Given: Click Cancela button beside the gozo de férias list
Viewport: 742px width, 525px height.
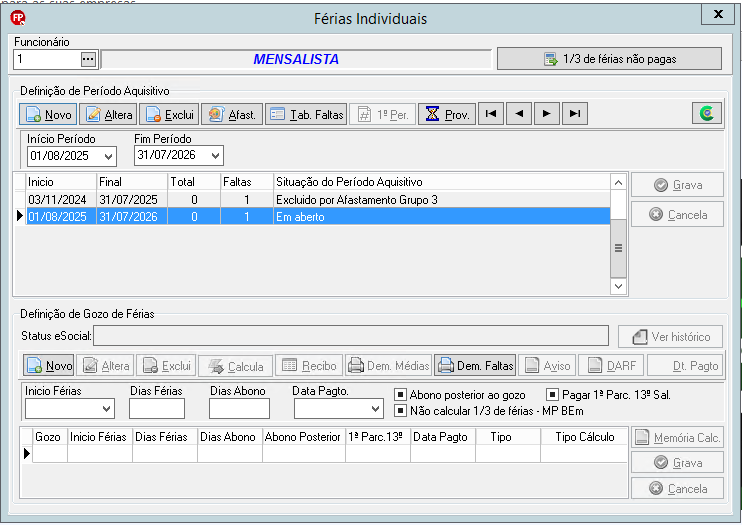Looking at the screenshot, I should coord(677,488).
